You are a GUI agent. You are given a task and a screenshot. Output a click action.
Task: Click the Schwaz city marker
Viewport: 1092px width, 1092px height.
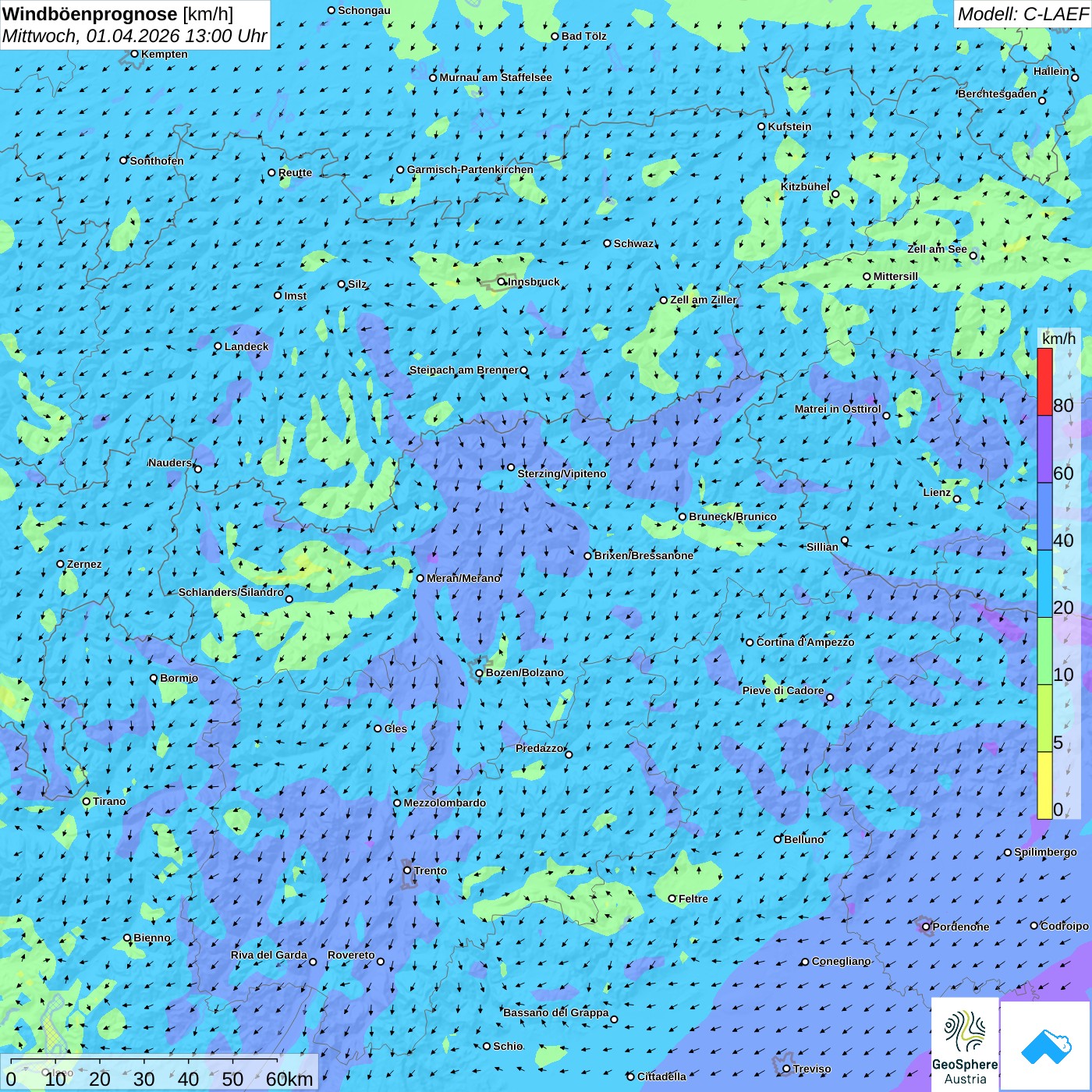[607, 243]
